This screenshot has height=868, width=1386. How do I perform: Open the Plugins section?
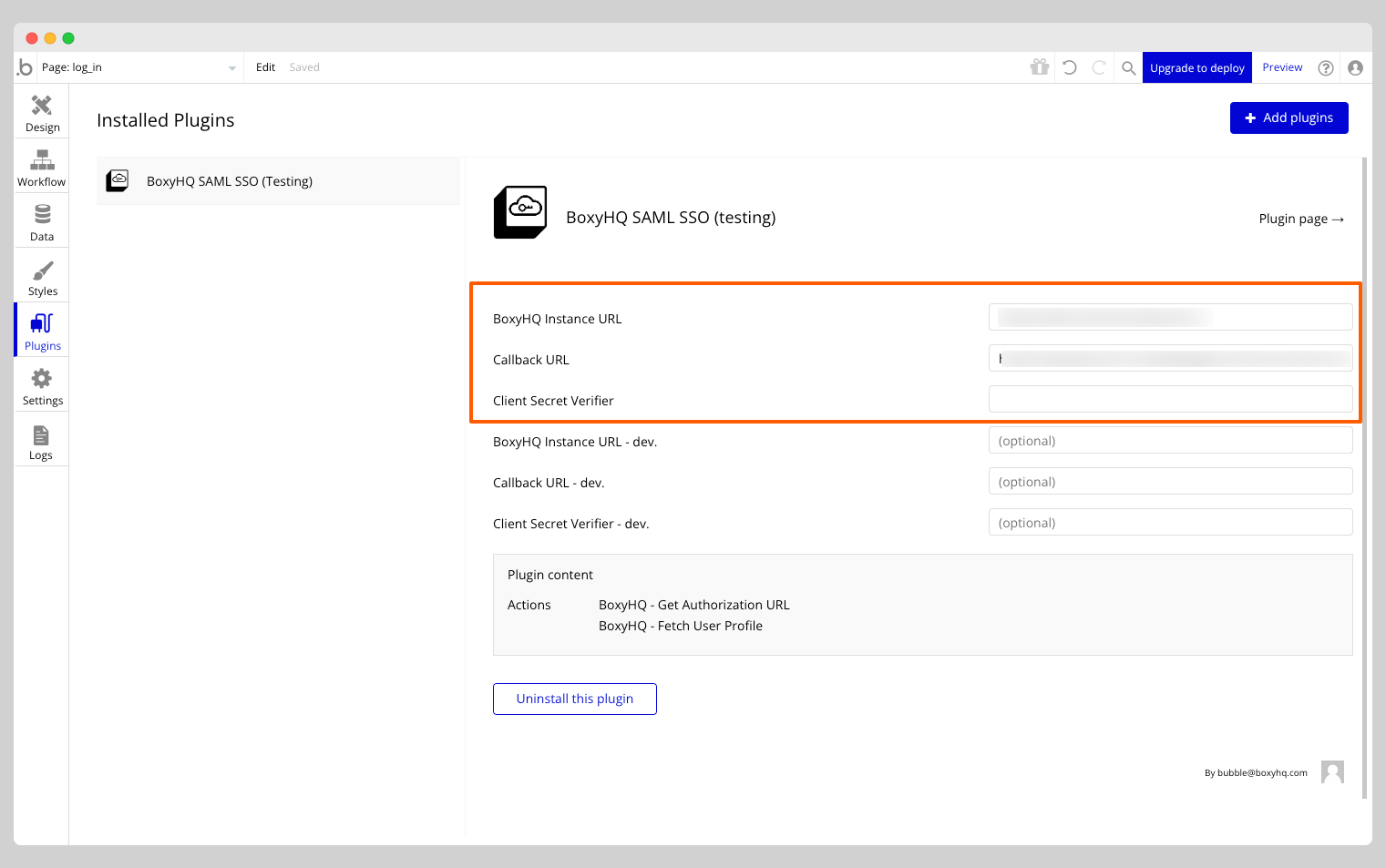pos(41,330)
